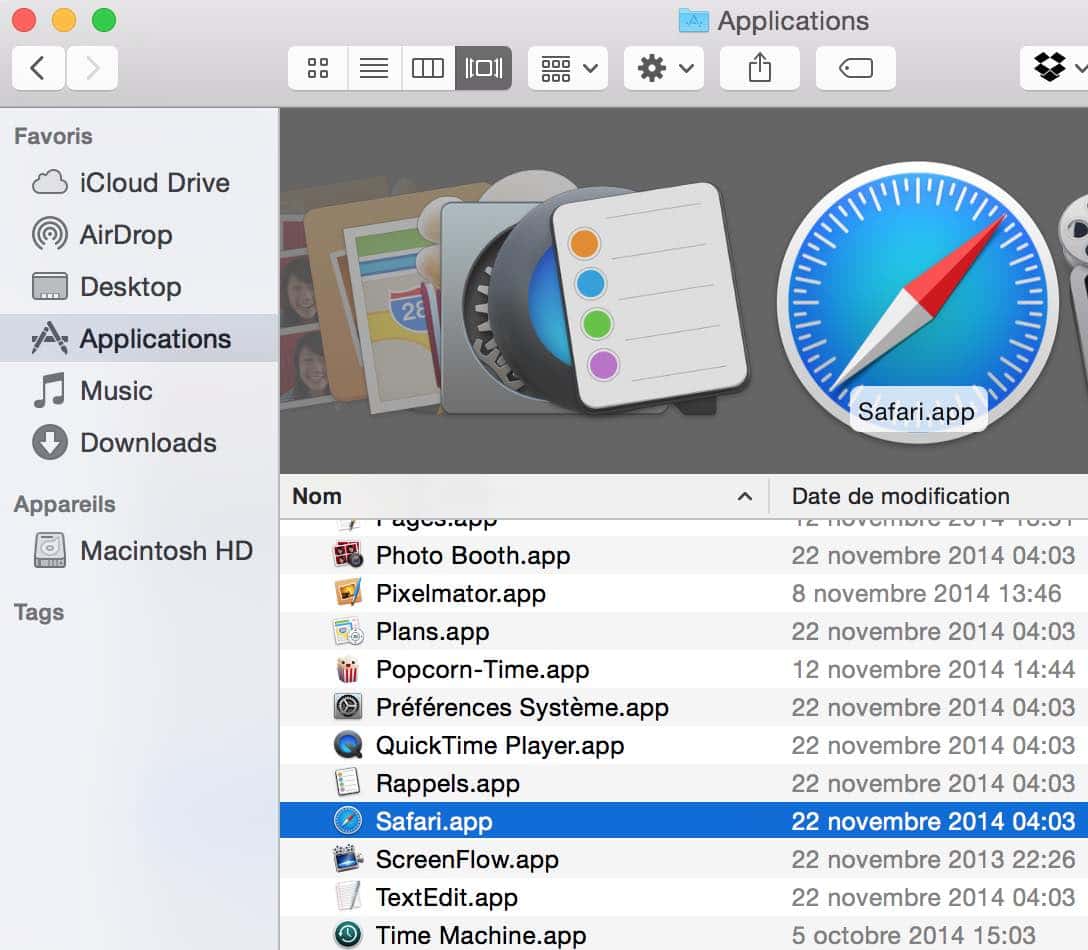The height and width of the screenshot is (950, 1088).
Task: Select Macintosh HD under Appareils
Action: [139, 551]
